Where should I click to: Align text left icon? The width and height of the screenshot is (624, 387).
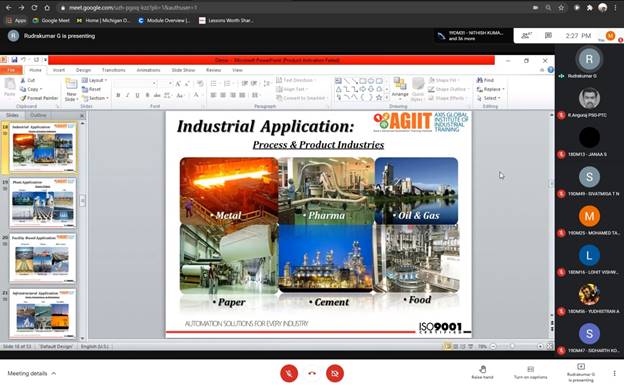point(213,95)
